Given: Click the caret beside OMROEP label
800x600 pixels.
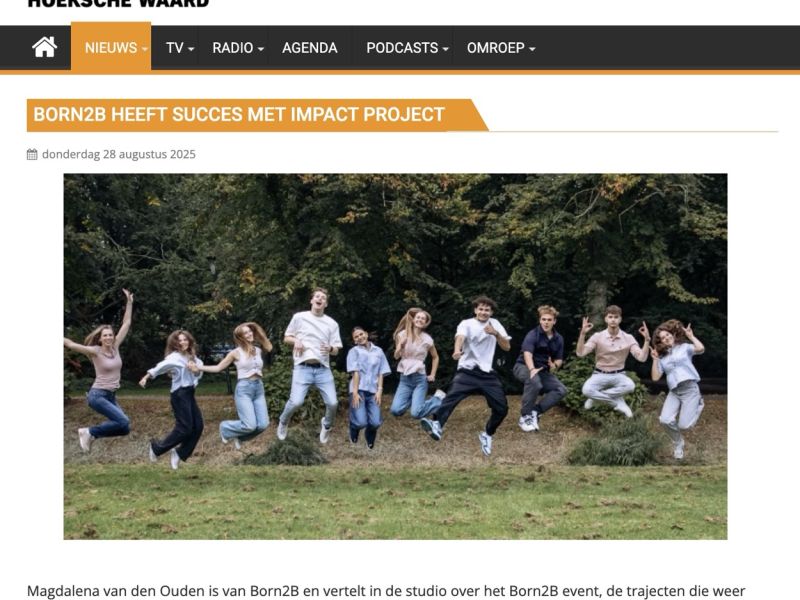Looking at the screenshot, I should 532,49.
